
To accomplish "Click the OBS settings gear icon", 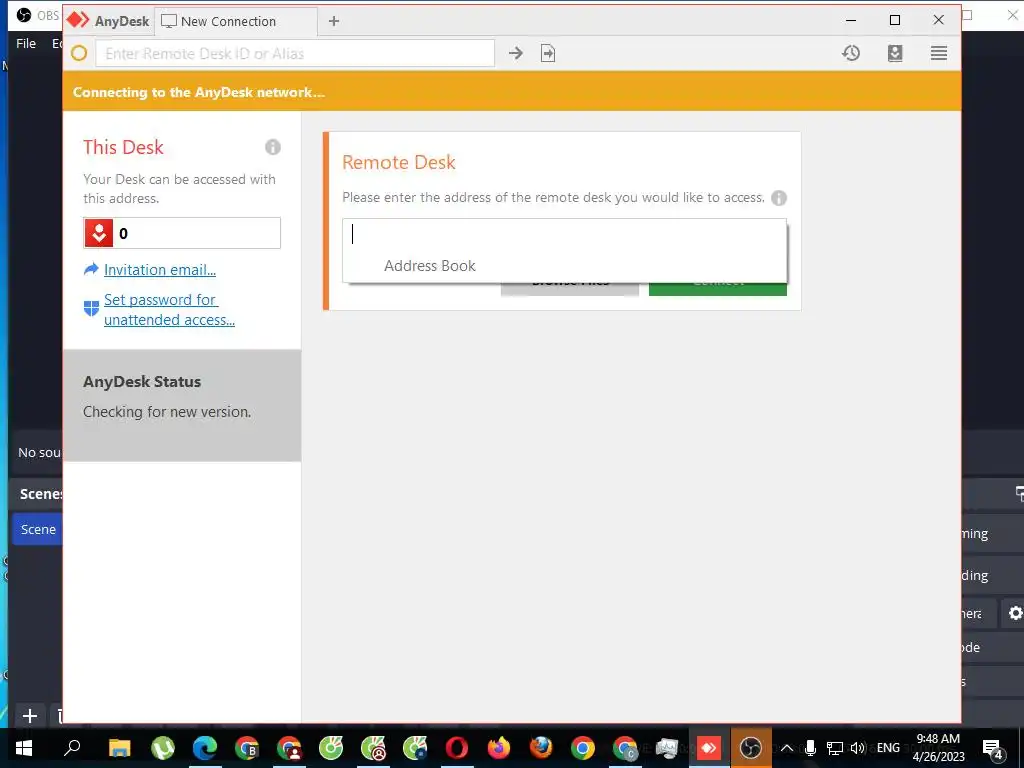I will point(1016,613).
